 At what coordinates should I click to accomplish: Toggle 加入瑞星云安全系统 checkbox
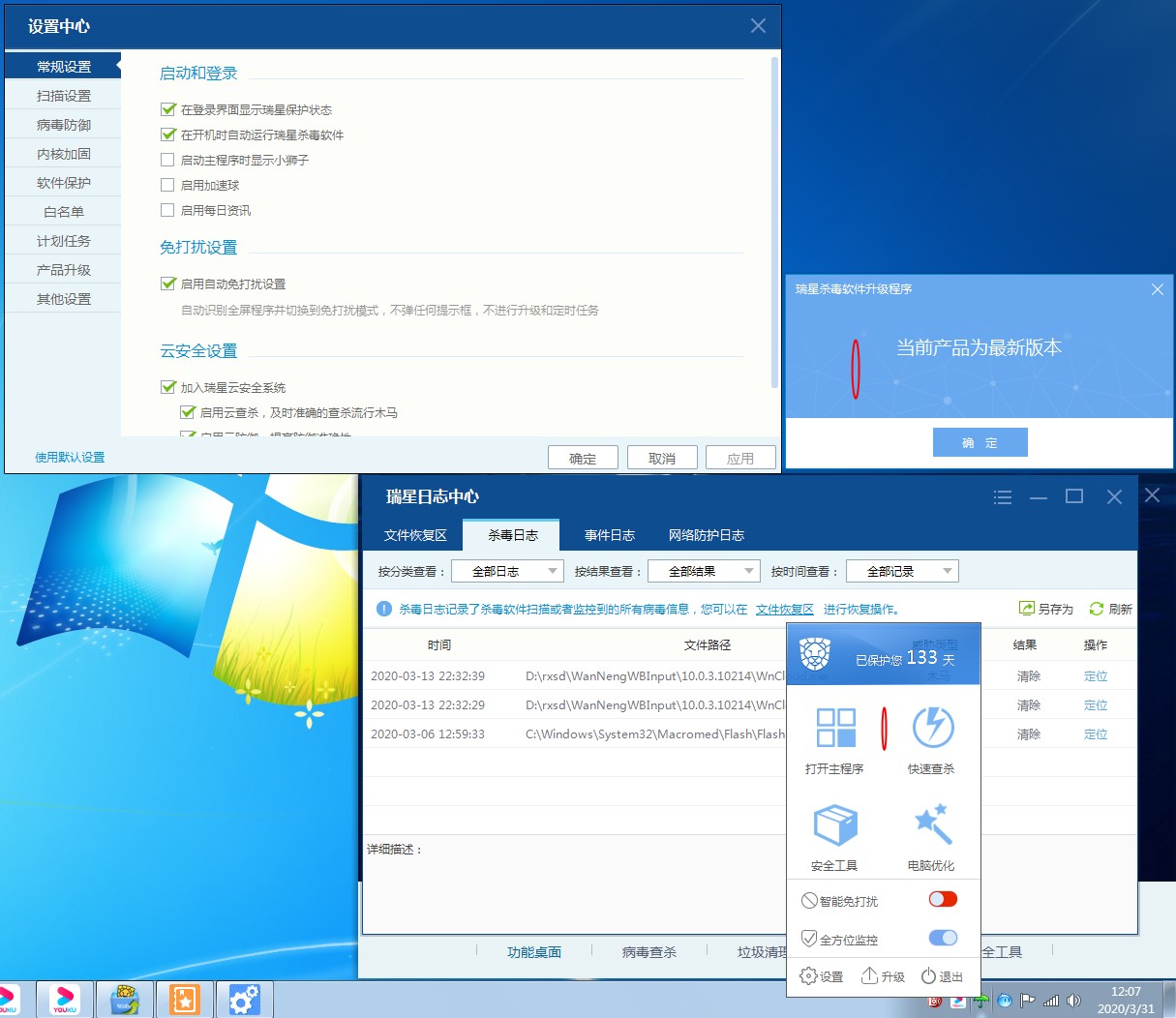point(167,387)
